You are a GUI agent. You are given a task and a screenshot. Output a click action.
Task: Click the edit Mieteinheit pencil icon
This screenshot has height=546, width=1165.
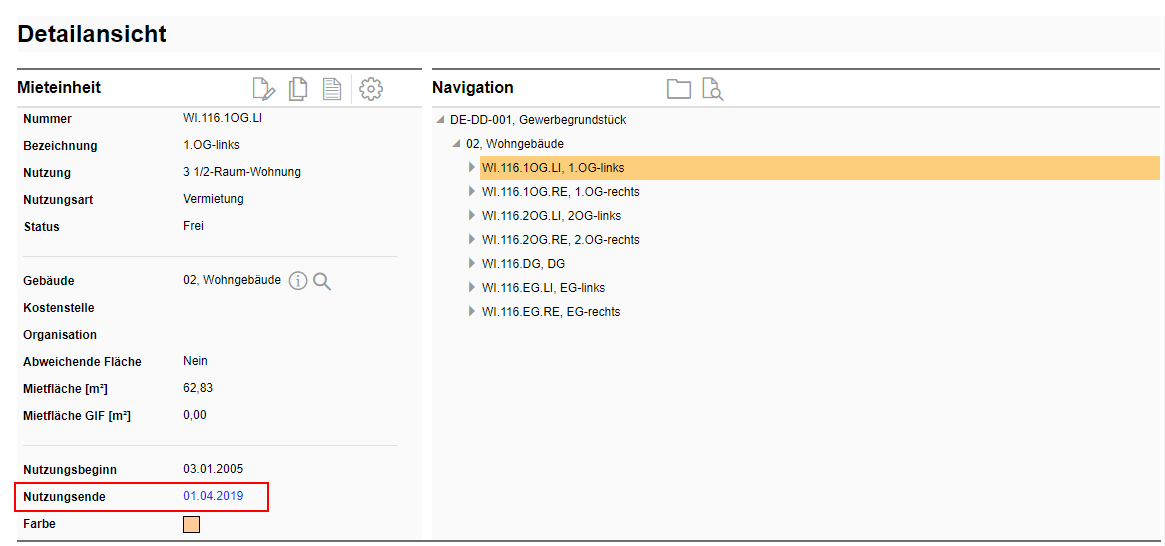click(x=264, y=89)
